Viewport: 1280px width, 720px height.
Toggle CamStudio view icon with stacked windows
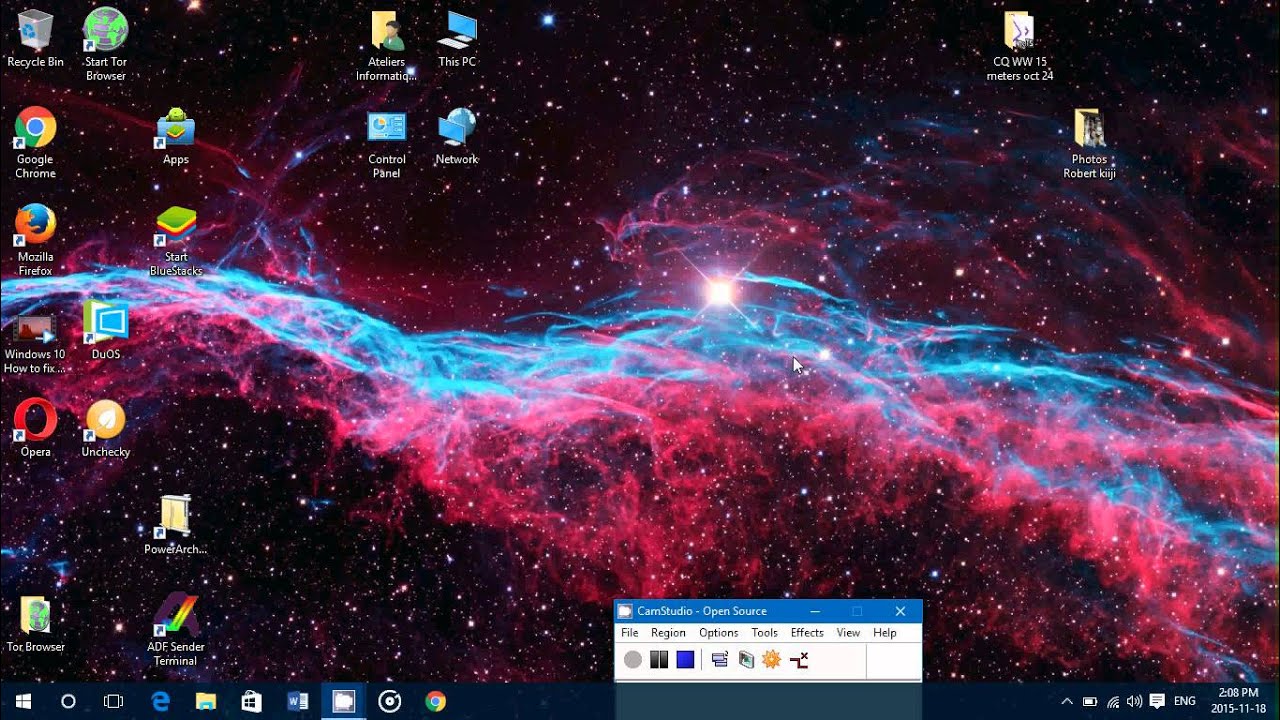click(719, 660)
